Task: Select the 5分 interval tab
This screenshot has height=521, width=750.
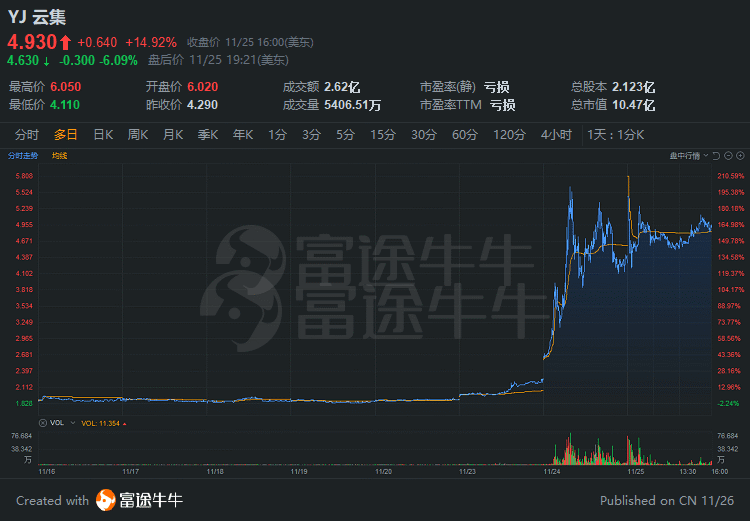Action: (345, 135)
